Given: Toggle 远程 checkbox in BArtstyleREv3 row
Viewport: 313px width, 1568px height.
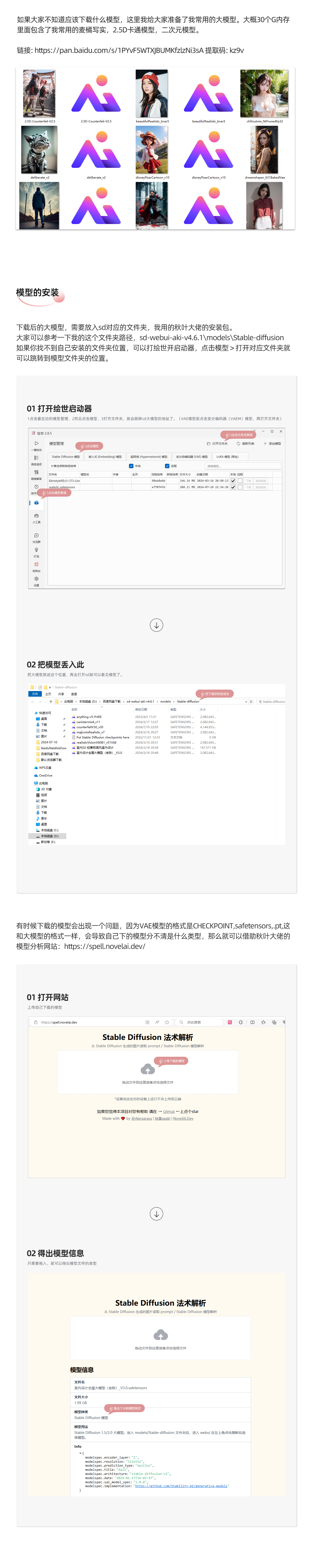Looking at the screenshot, I should 240,481.
